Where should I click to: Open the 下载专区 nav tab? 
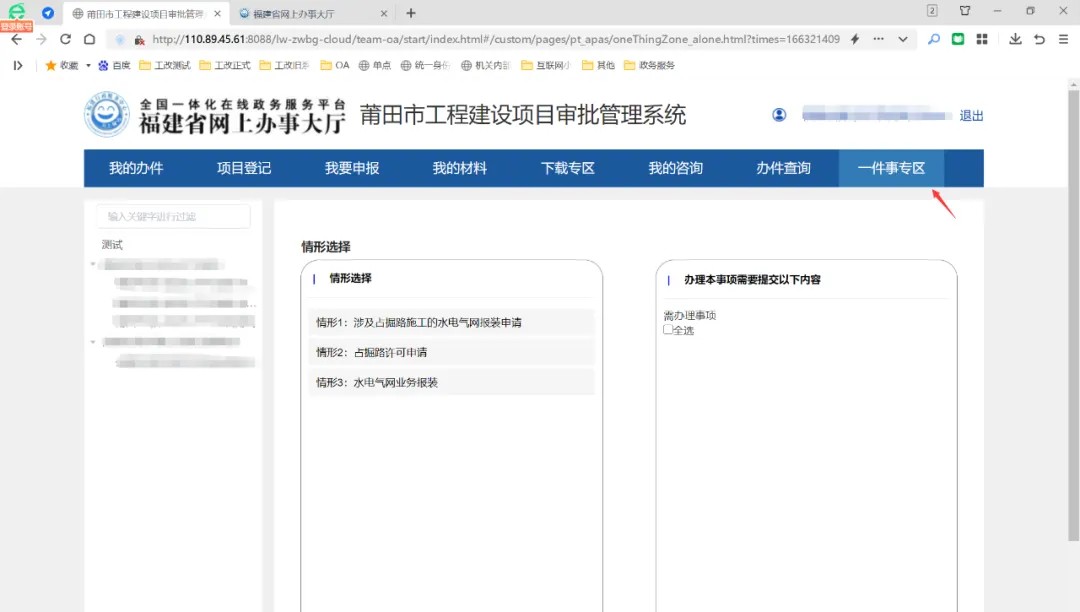[x=567, y=168]
